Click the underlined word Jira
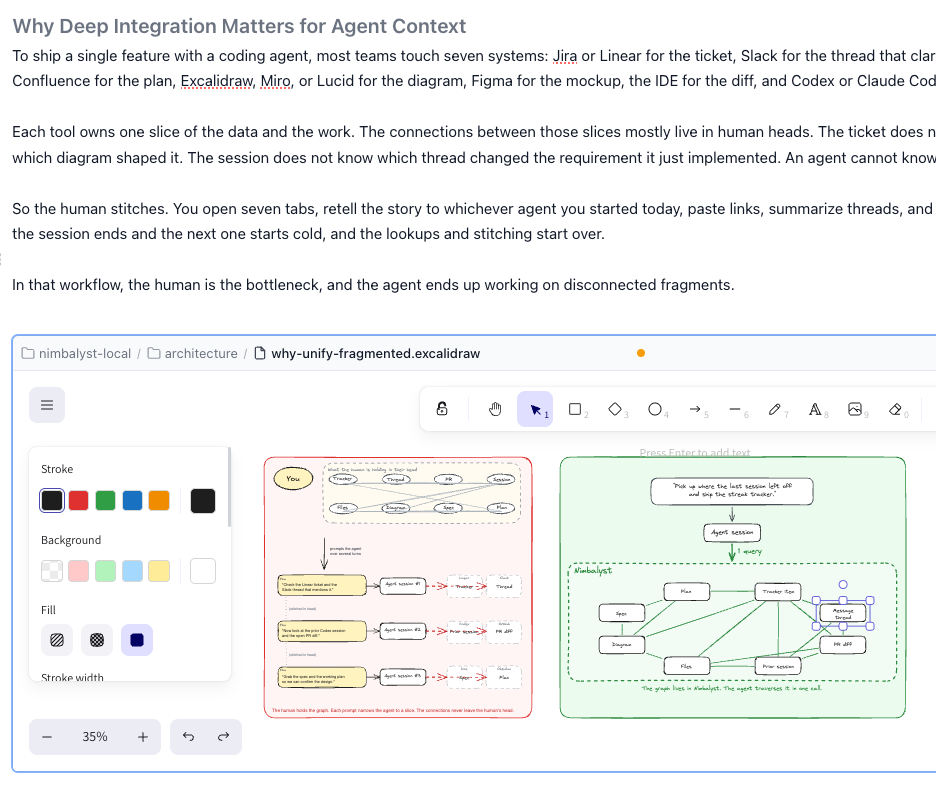The image size is (936, 793). [x=565, y=56]
